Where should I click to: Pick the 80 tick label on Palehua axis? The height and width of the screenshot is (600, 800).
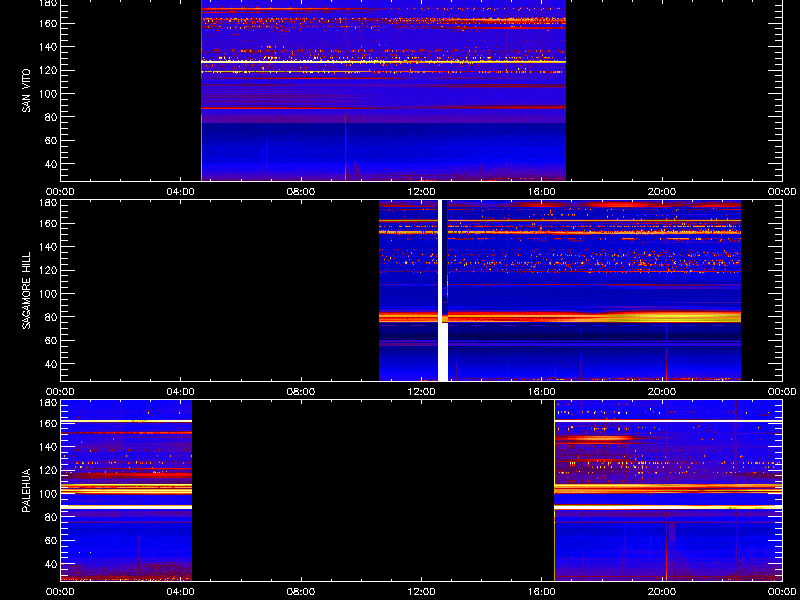coord(50,517)
